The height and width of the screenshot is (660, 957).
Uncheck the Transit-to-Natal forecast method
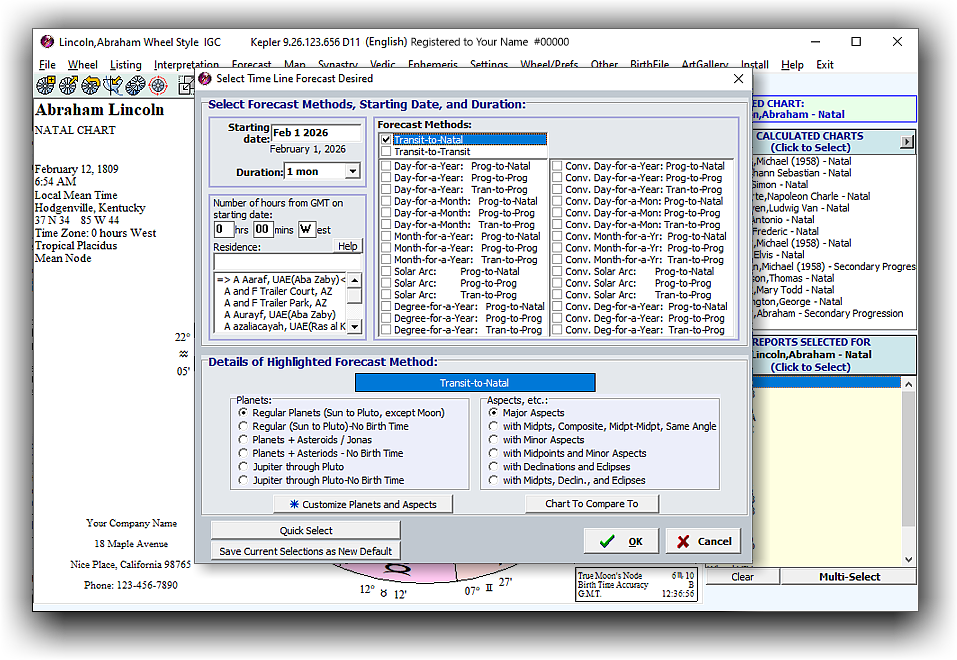pyautogui.click(x=386, y=140)
